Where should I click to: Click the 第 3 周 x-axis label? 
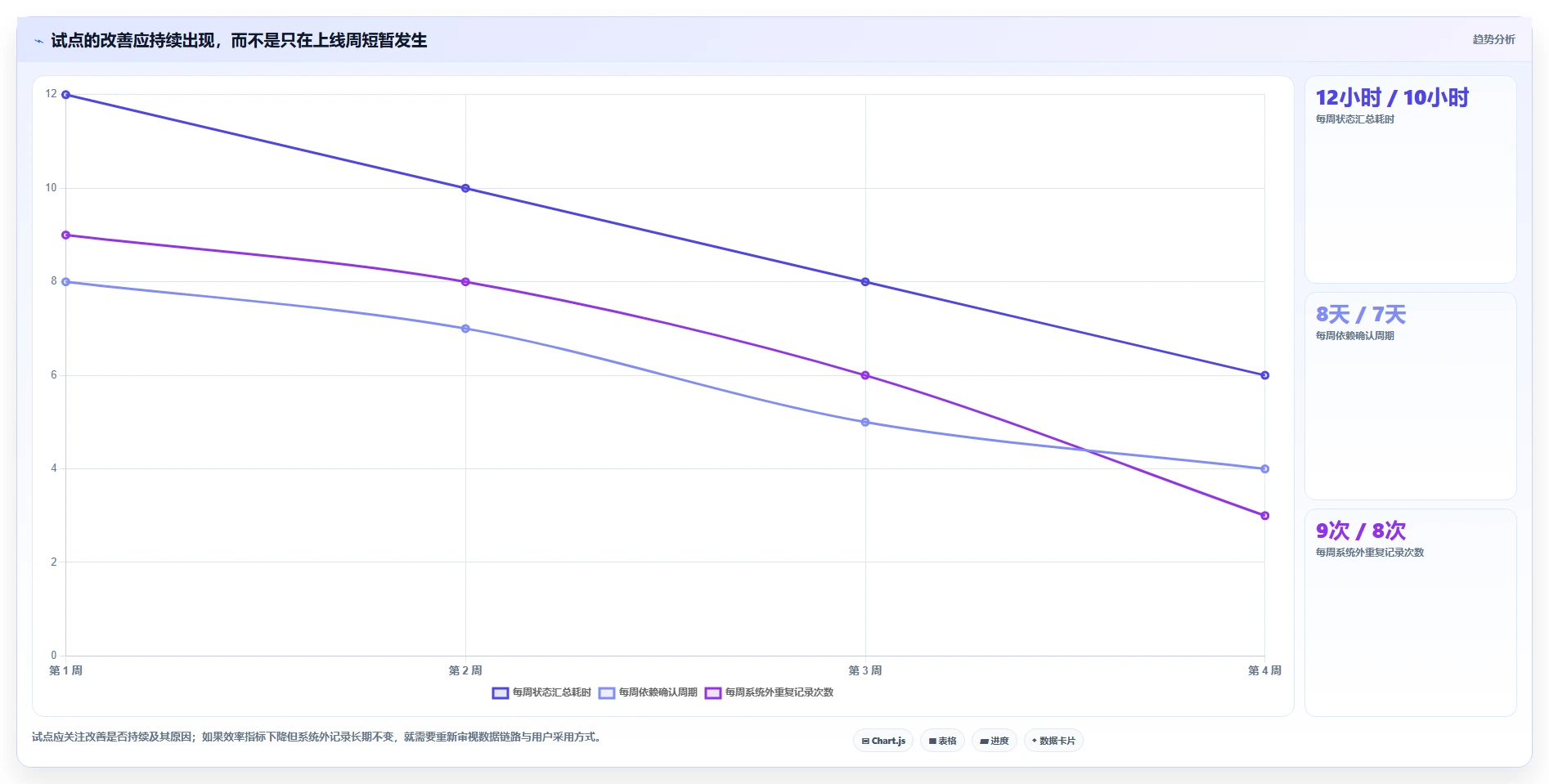tap(864, 670)
